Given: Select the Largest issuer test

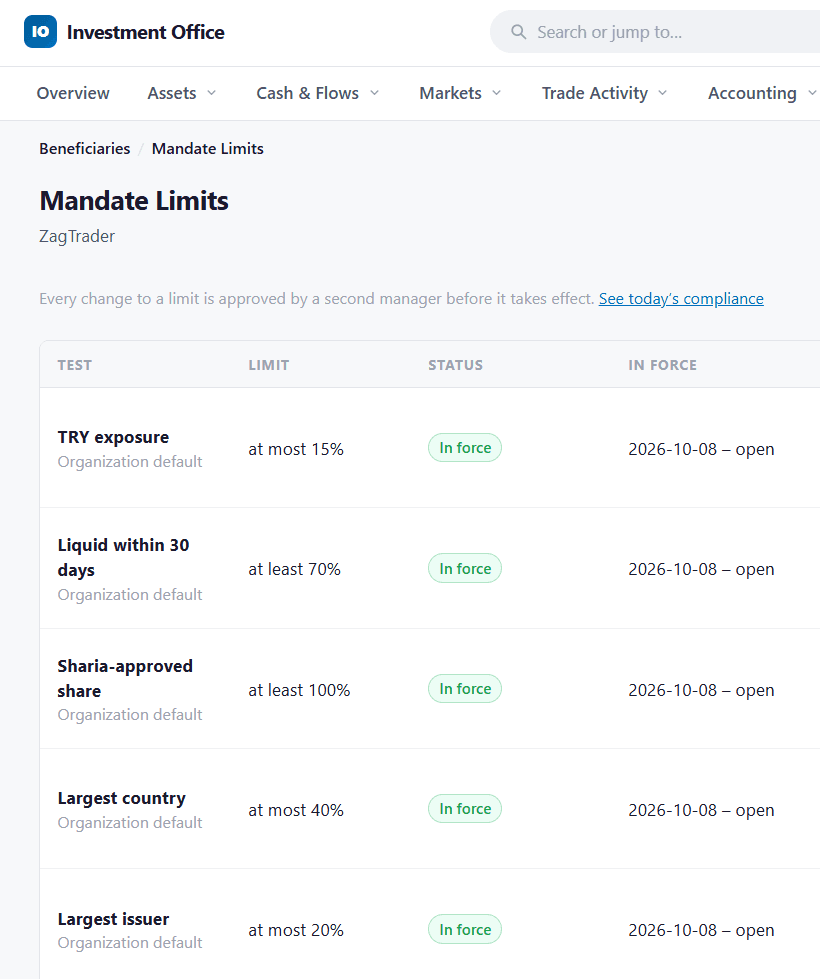Looking at the screenshot, I should pyautogui.click(x=113, y=919).
